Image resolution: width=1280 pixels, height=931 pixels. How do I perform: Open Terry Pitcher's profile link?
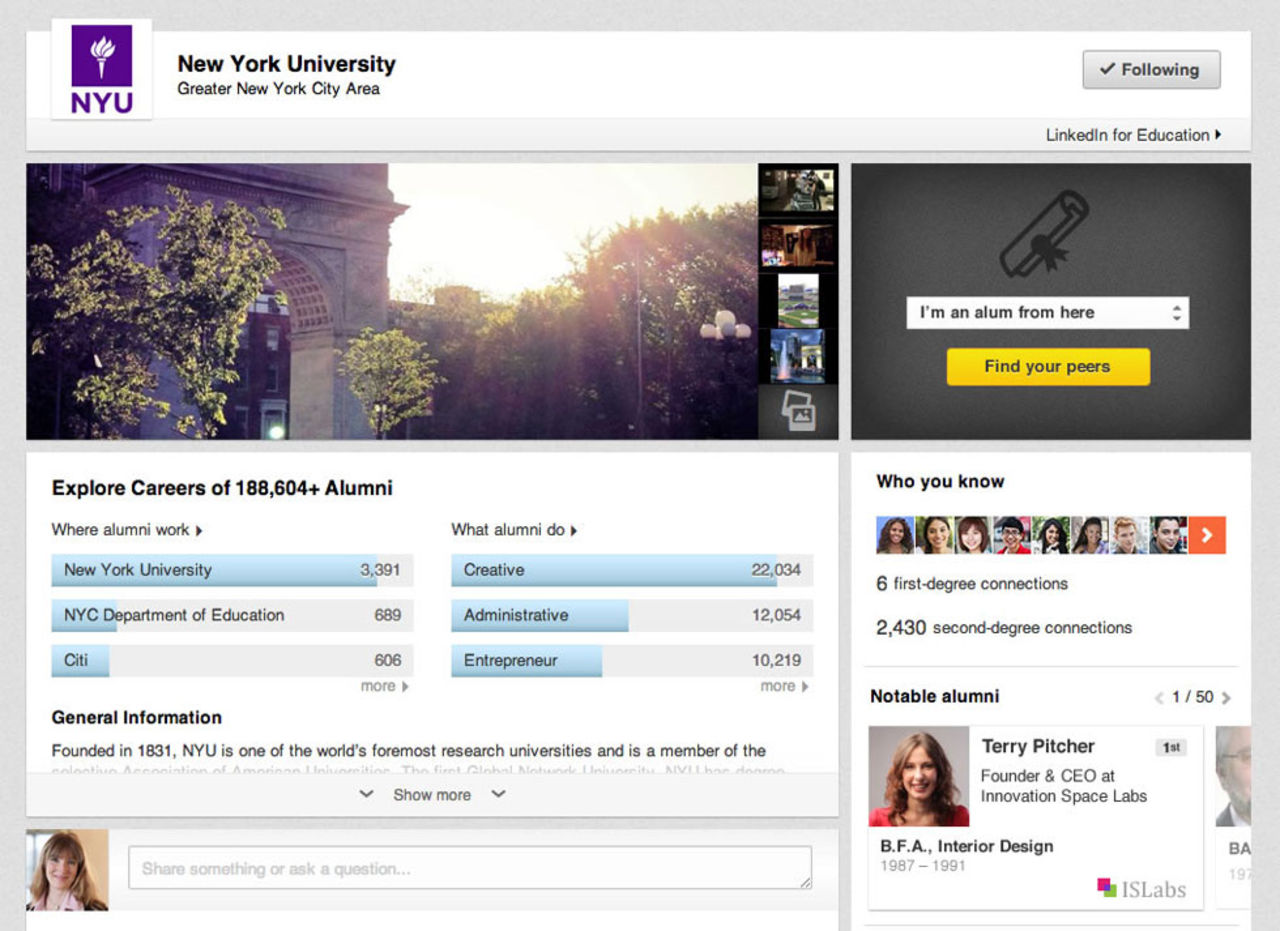point(1037,746)
